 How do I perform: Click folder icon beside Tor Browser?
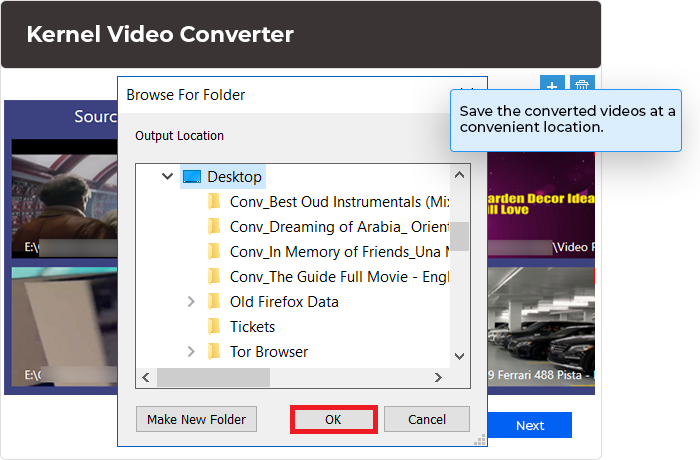[214, 351]
